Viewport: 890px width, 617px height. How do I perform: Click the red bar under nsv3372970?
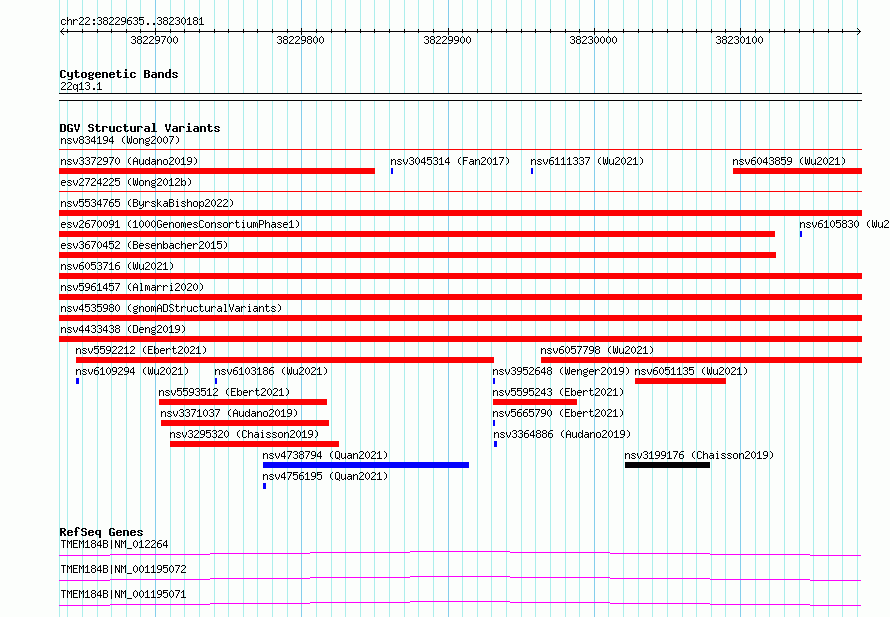point(217,171)
